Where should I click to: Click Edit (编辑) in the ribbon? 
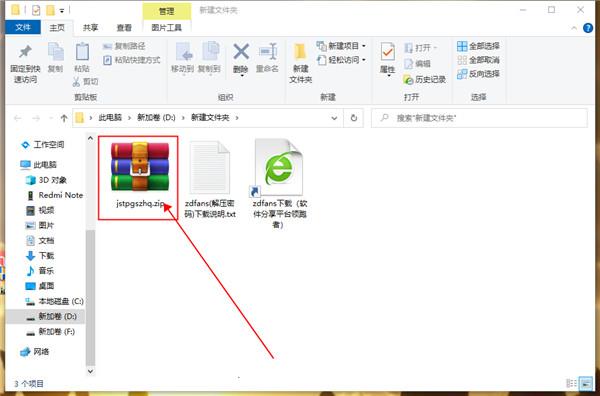point(417,64)
